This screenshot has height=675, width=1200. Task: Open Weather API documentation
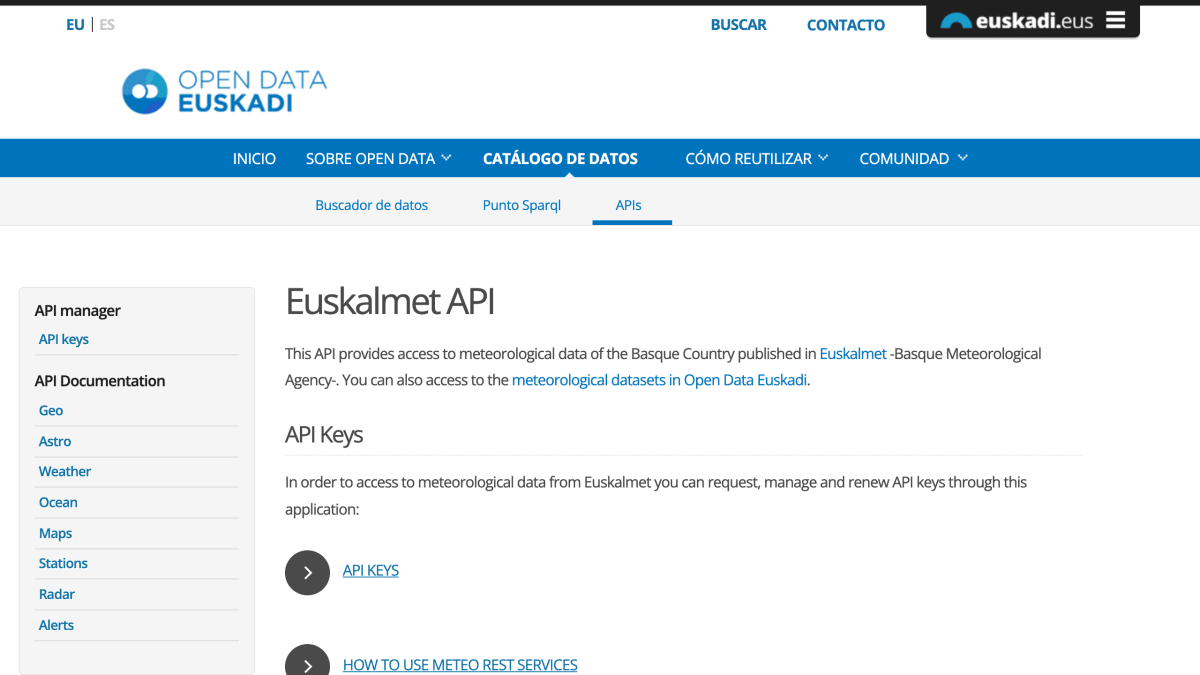[x=65, y=471]
